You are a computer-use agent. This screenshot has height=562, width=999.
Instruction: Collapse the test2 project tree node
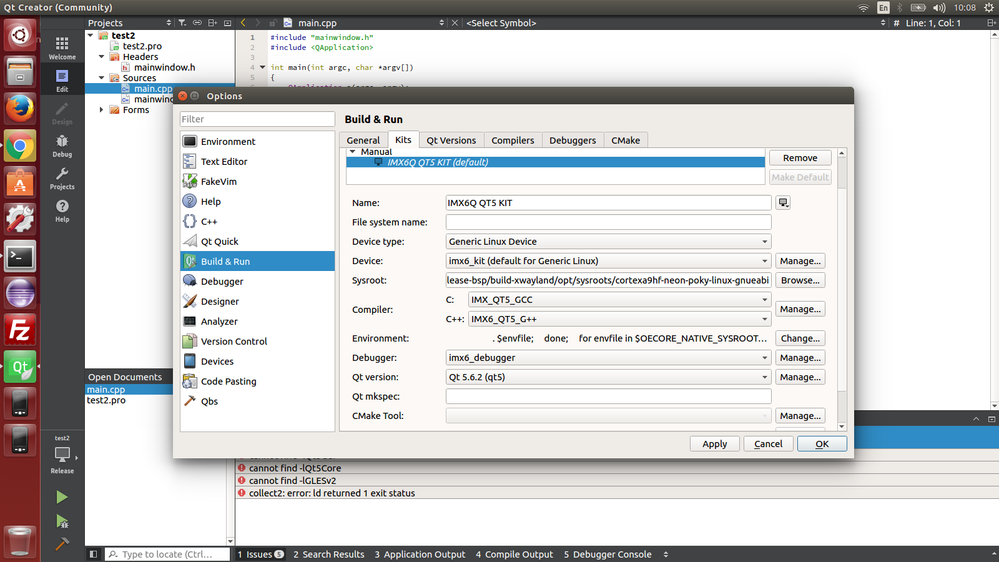[x=90, y=36]
